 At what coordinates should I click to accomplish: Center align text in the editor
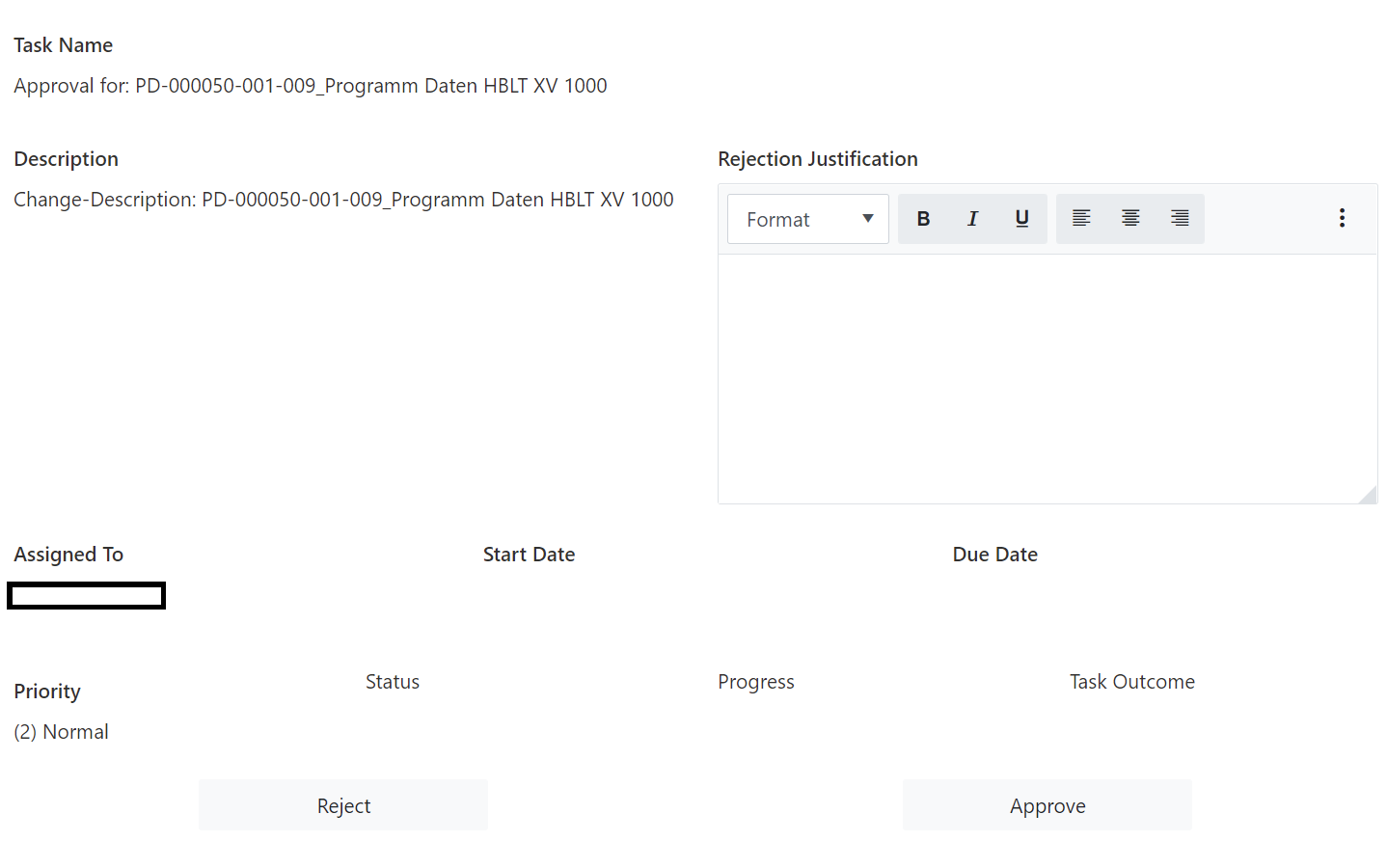[x=1130, y=219]
